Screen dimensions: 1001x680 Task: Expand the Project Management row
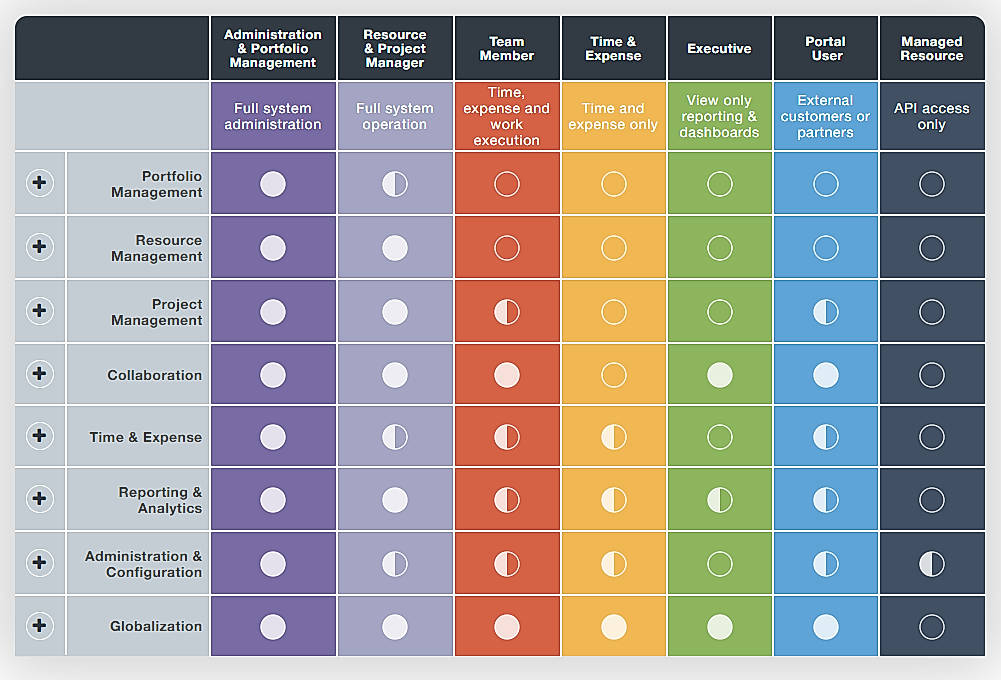coord(40,311)
